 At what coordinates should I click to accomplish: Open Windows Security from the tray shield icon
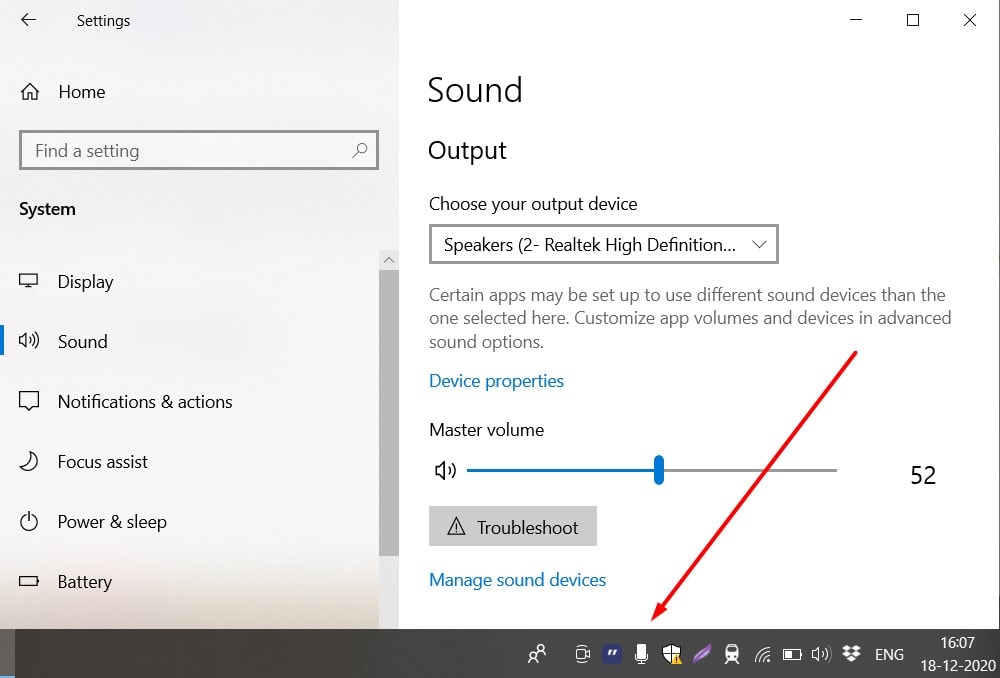pos(672,653)
